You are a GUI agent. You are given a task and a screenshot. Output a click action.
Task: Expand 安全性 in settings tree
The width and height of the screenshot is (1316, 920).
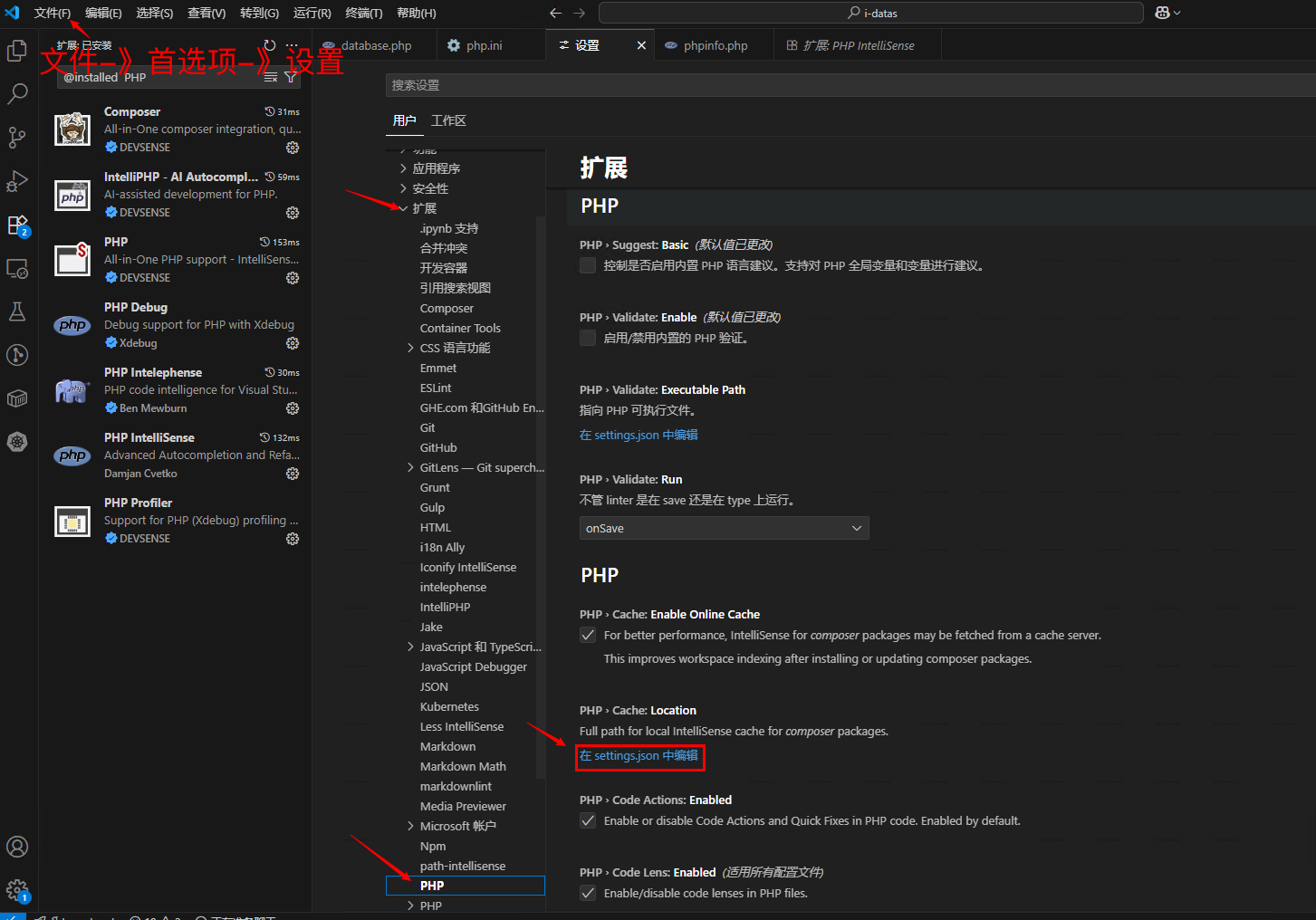pos(403,188)
